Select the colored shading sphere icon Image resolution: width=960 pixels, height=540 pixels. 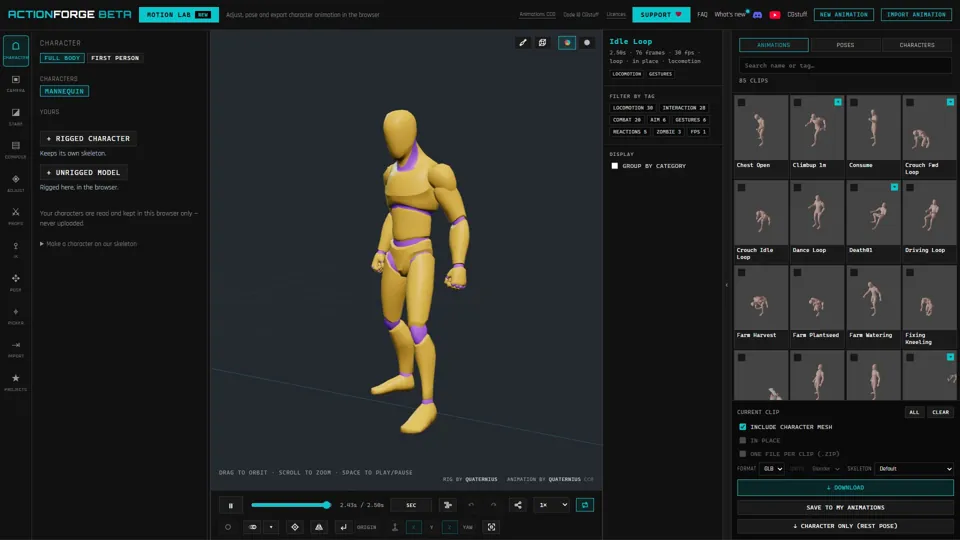[567, 43]
